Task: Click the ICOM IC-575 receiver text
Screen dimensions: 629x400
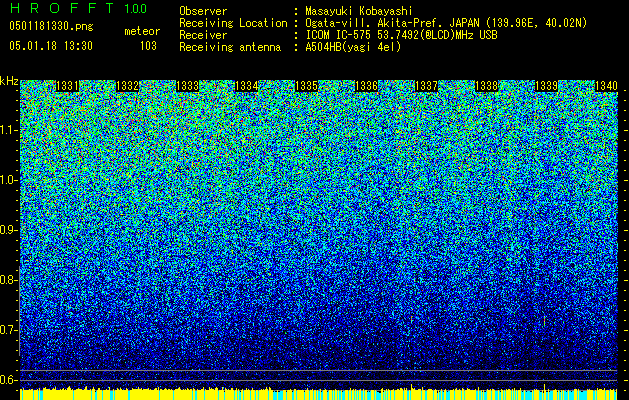Action: tap(401, 35)
